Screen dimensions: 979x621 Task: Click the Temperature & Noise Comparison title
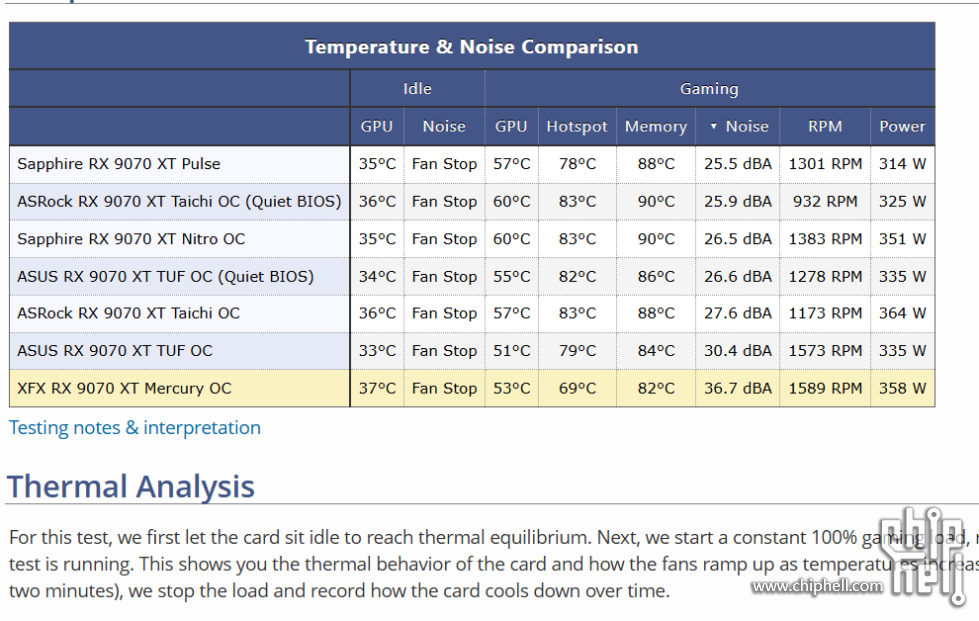point(471,47)
